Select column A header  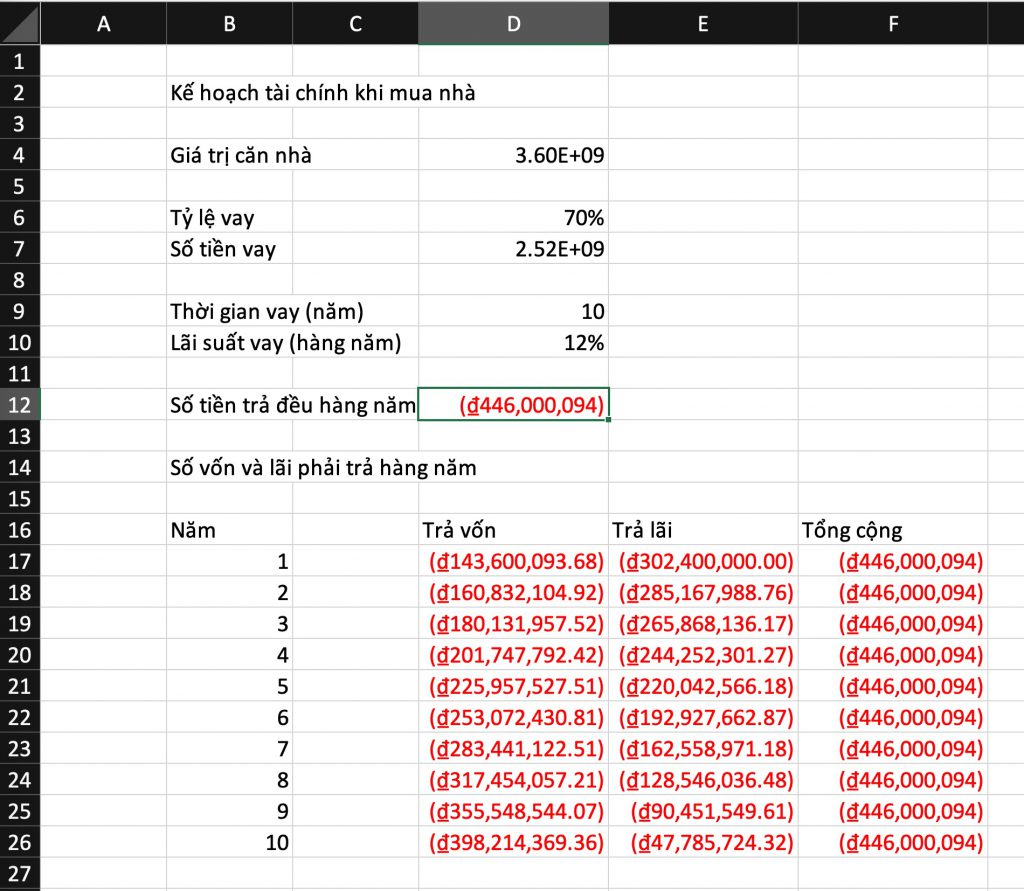[103, 24]
